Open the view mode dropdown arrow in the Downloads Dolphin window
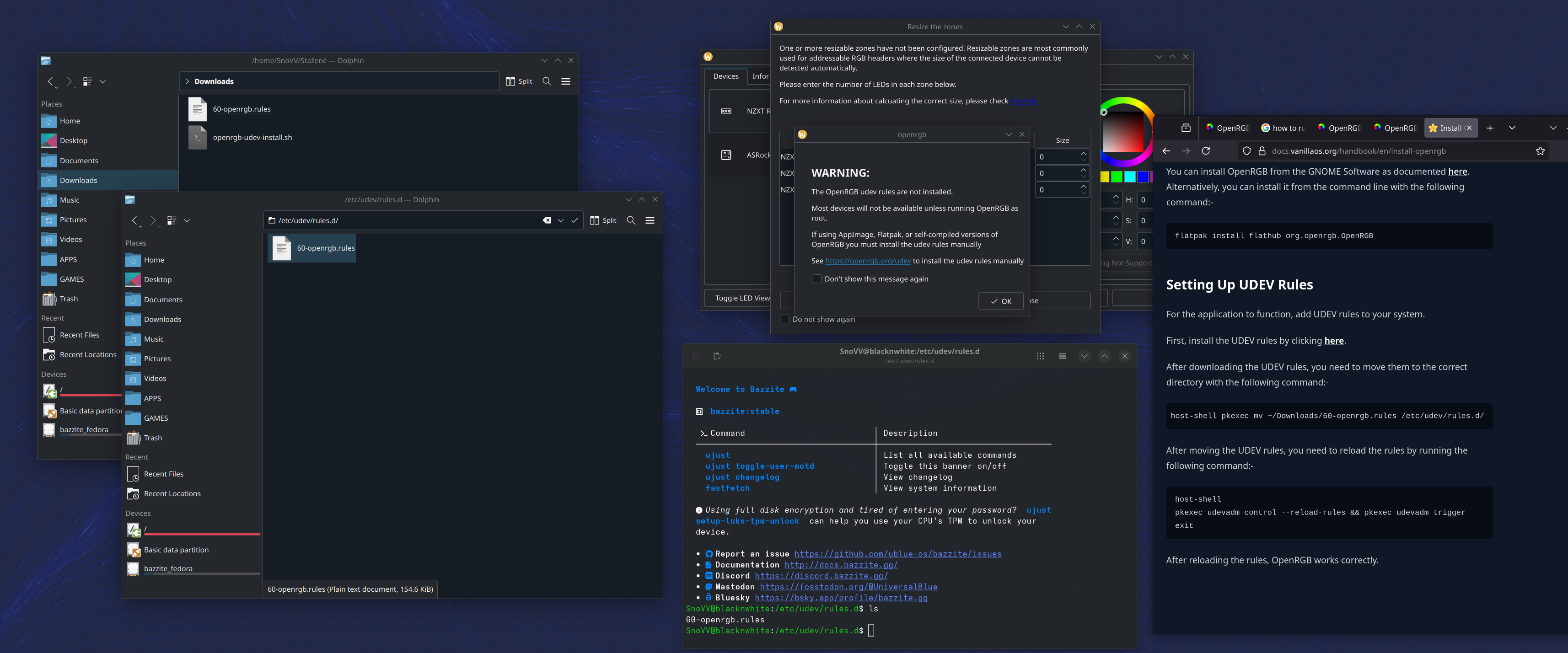Viewport: 1568px width, 653px height. click(x=103, y=81)
